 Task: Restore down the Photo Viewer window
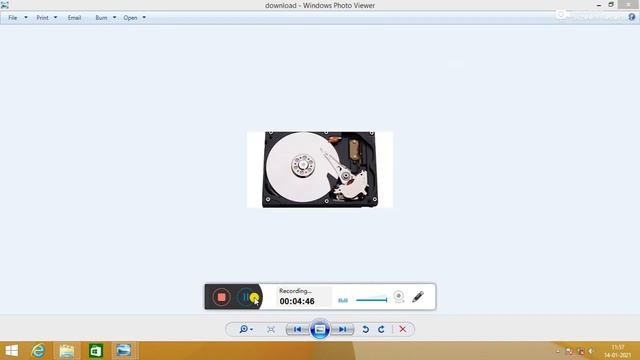pyautogui.click(x=611, y=4)
